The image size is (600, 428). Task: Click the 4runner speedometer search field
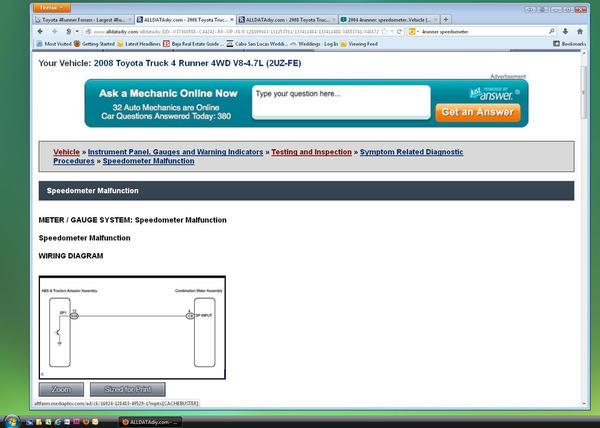click(484, 31)
